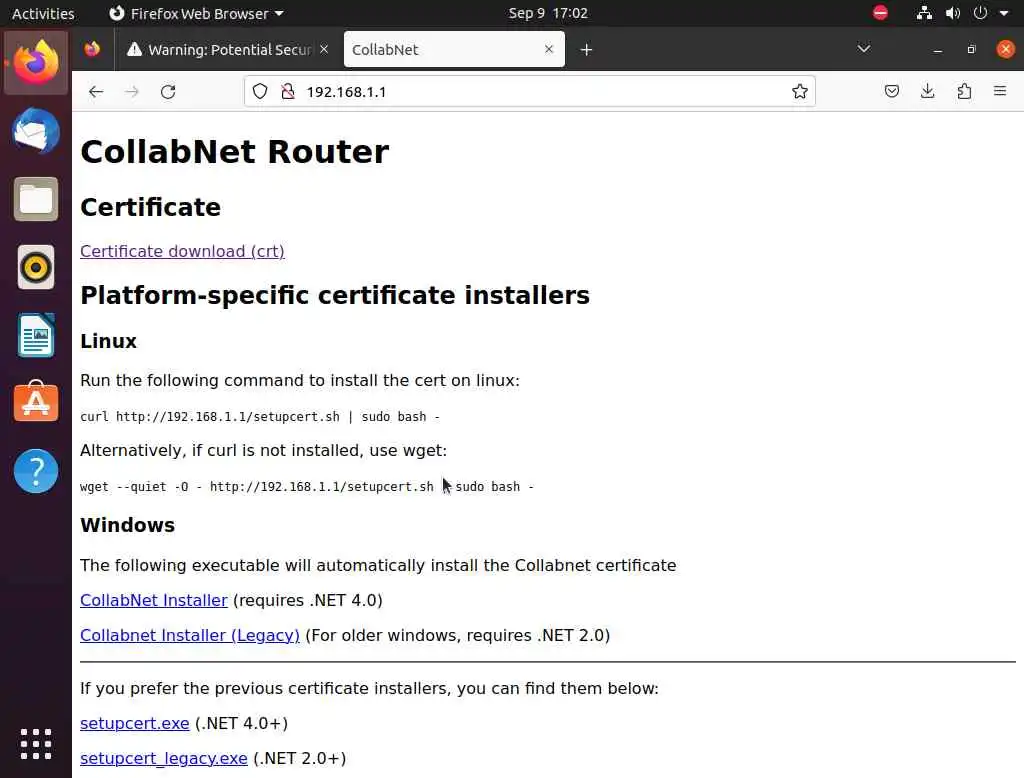Download the CollabNet Installer link
Viewport: 1024px width, 778px height.
pos(153,600)
